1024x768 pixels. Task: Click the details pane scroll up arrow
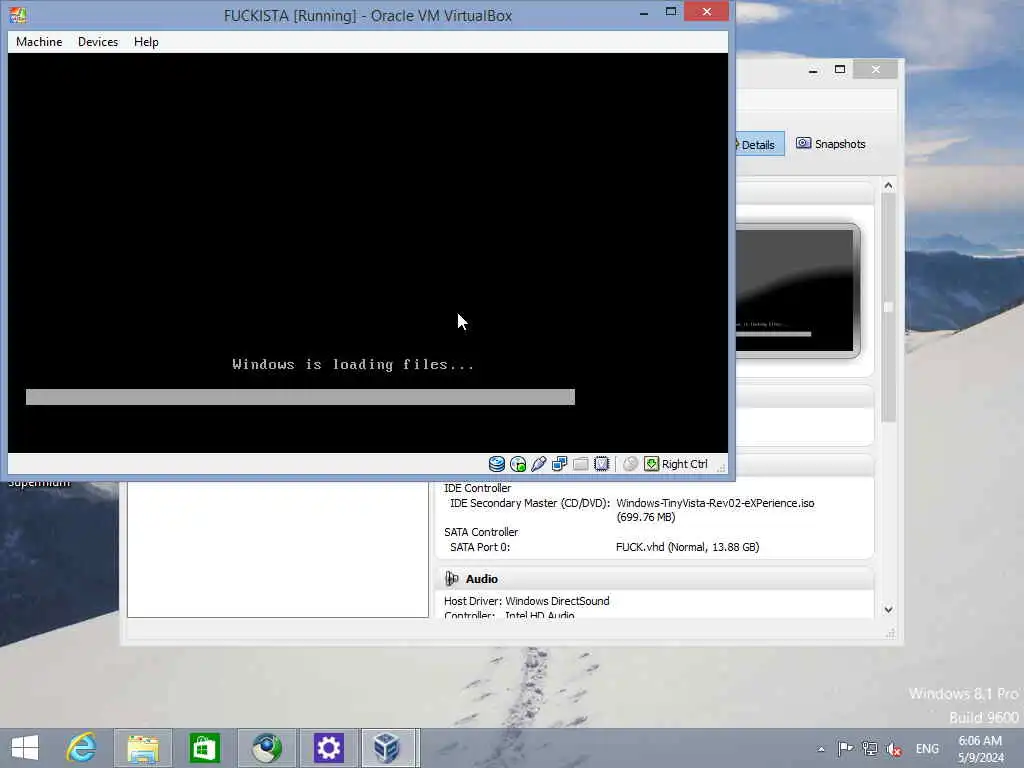(888, 185)
